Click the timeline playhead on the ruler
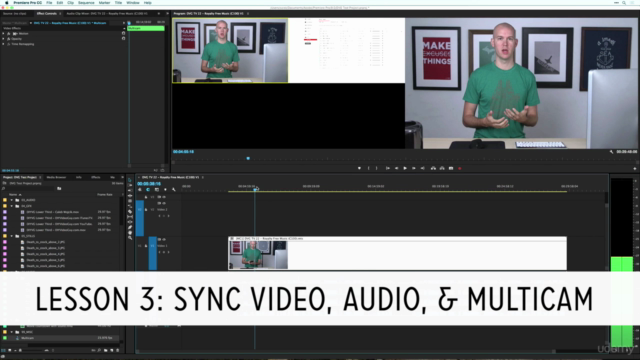 [x=256, y=189]
